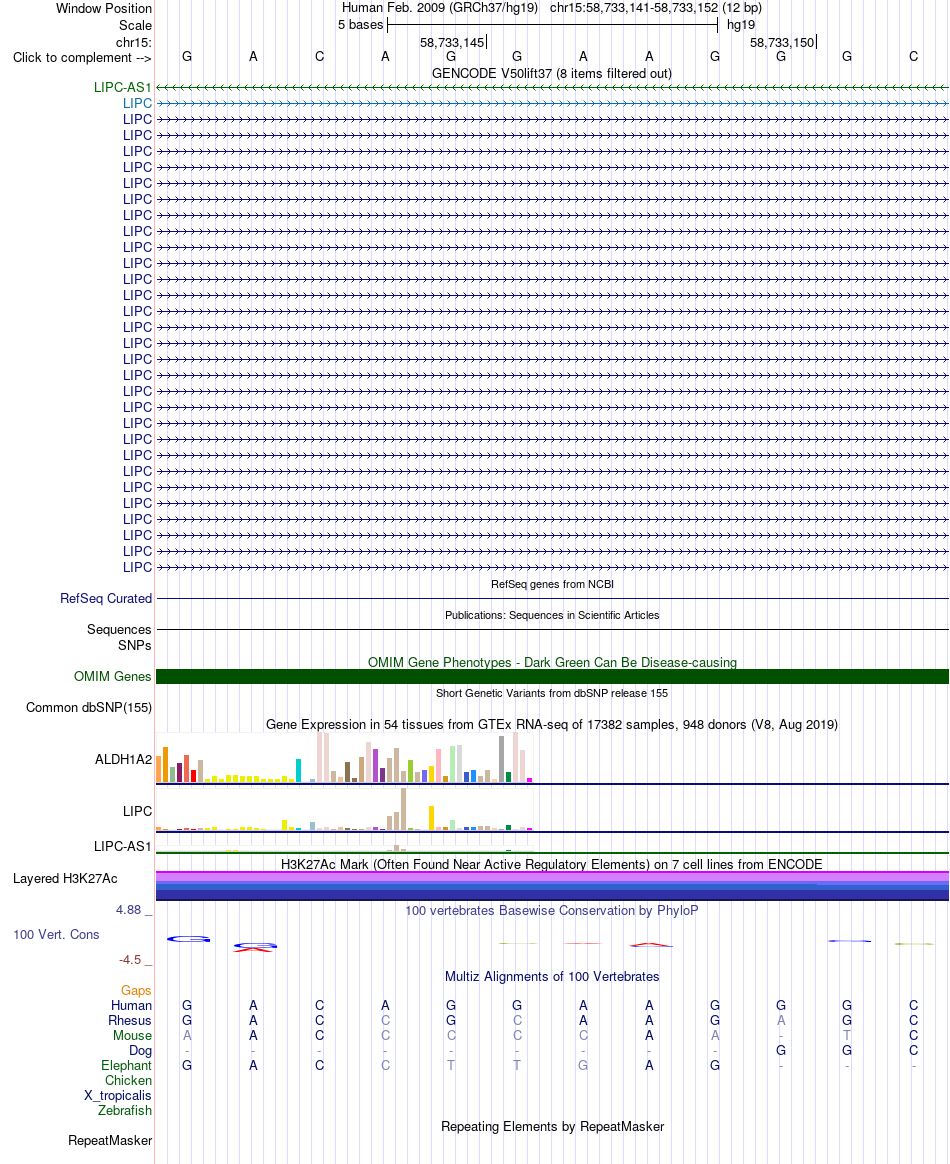Open 'Multiz Alignments of 100 Vertebrates' title

[551, 977]
